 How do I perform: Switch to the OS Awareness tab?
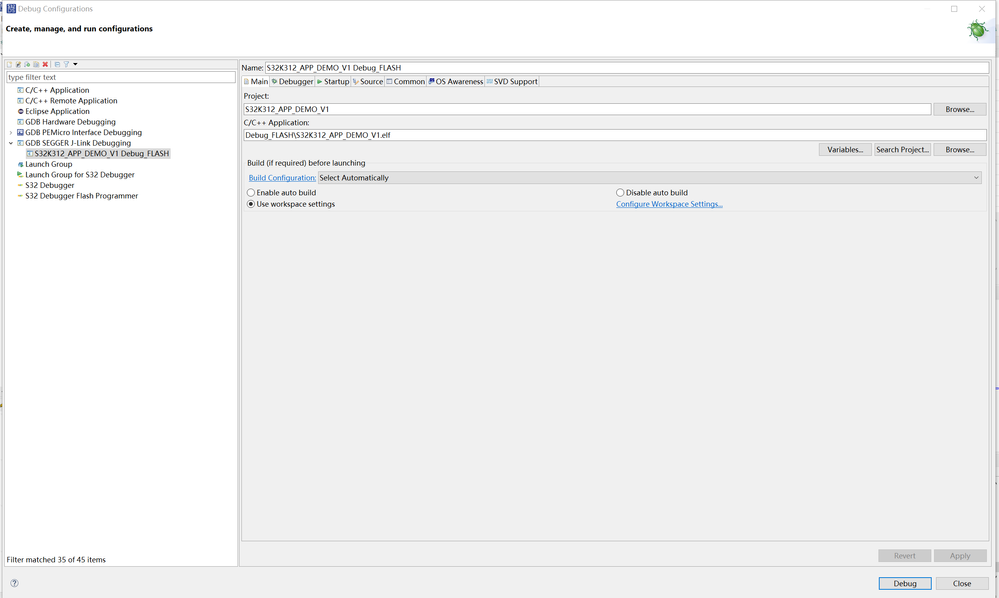[456, 82]
